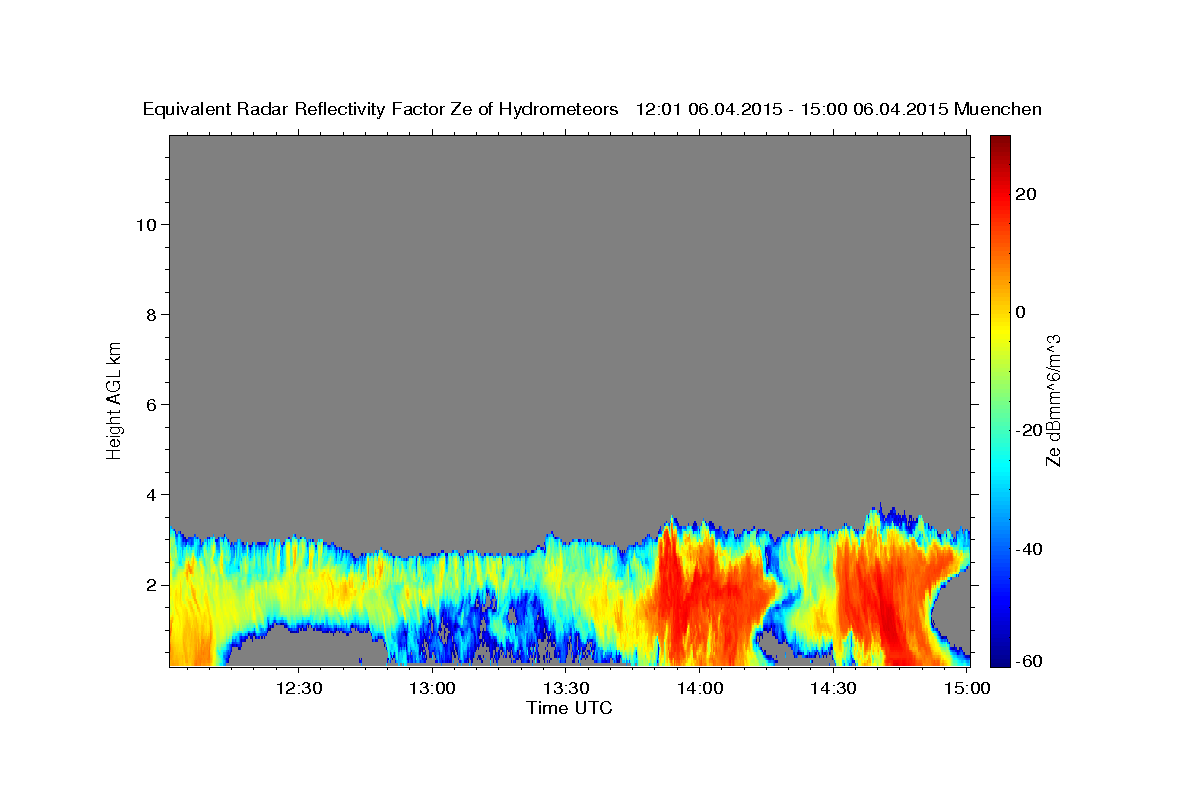Click the height tick label '10'
1200x800 pixels.
click(146, 224)
